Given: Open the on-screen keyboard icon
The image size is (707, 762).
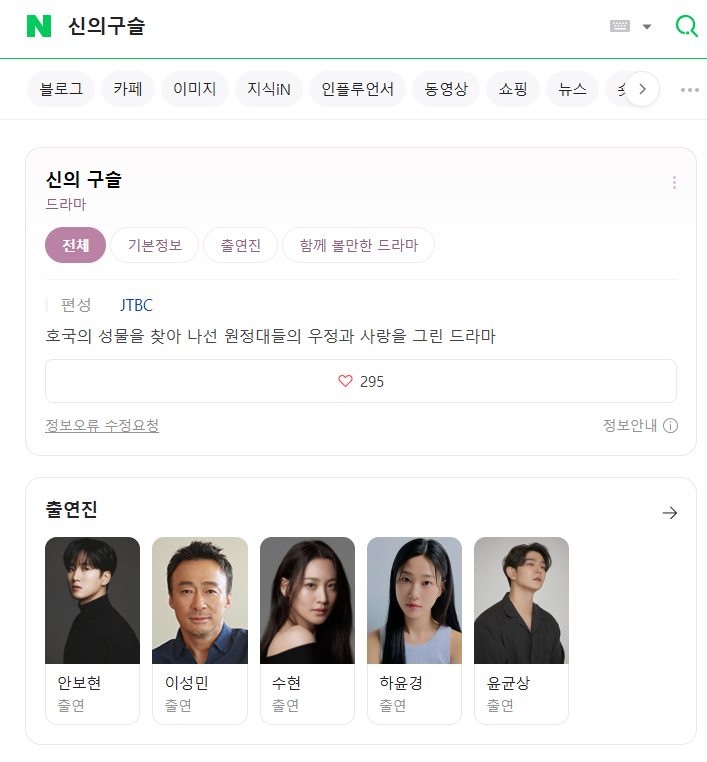Looking at the screenshot, I should click(x=620, y=26).
